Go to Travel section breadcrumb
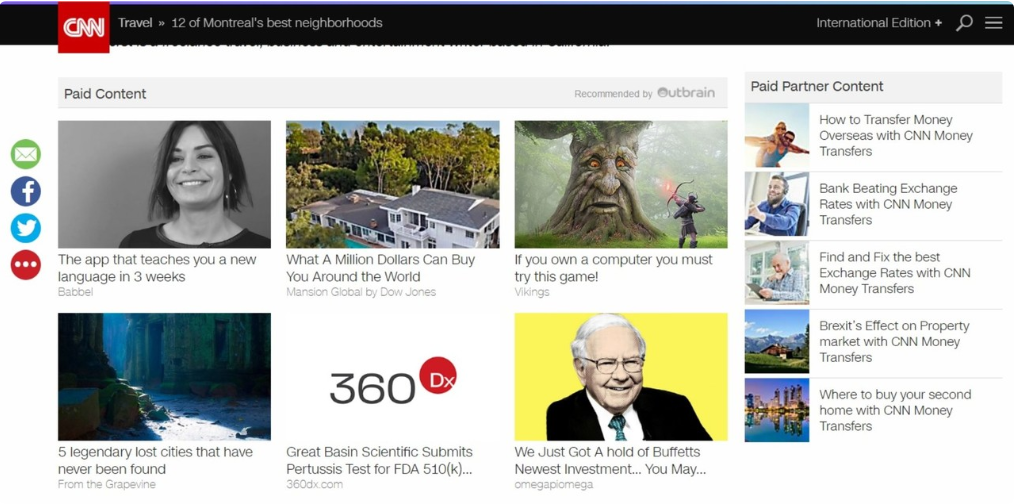The height and width of the screenshot is (504, 1014). [x=135, y=23]
